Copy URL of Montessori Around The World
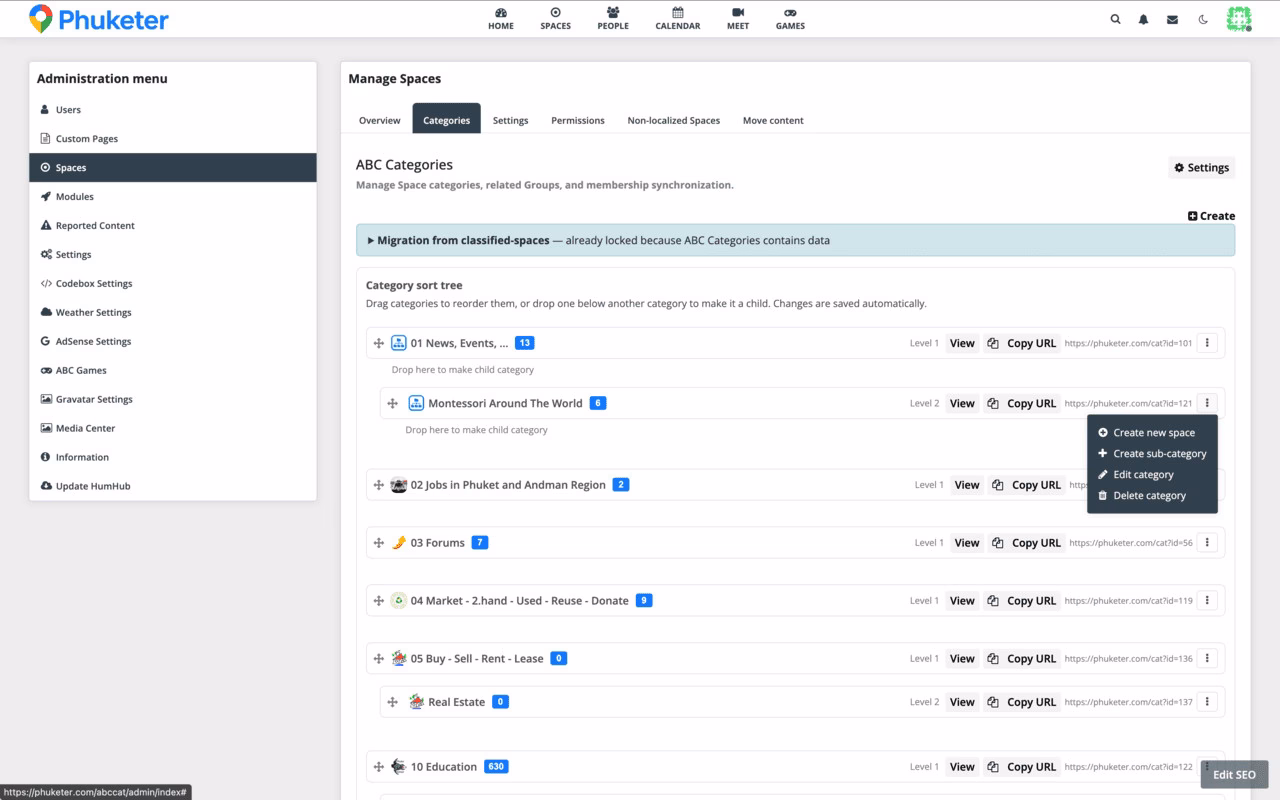The image size is (1280, 800). coord(1022,403)
